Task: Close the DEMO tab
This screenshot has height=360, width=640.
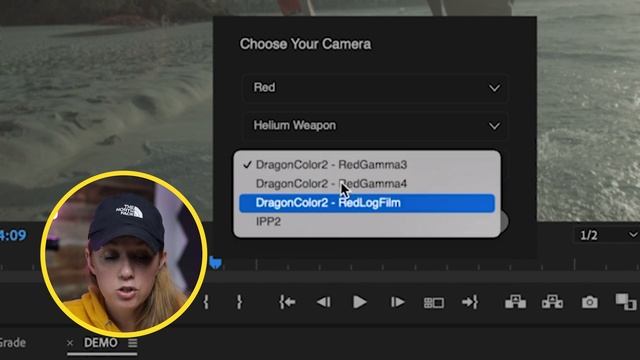Action: pyautogui.click(x=70, y=343)
